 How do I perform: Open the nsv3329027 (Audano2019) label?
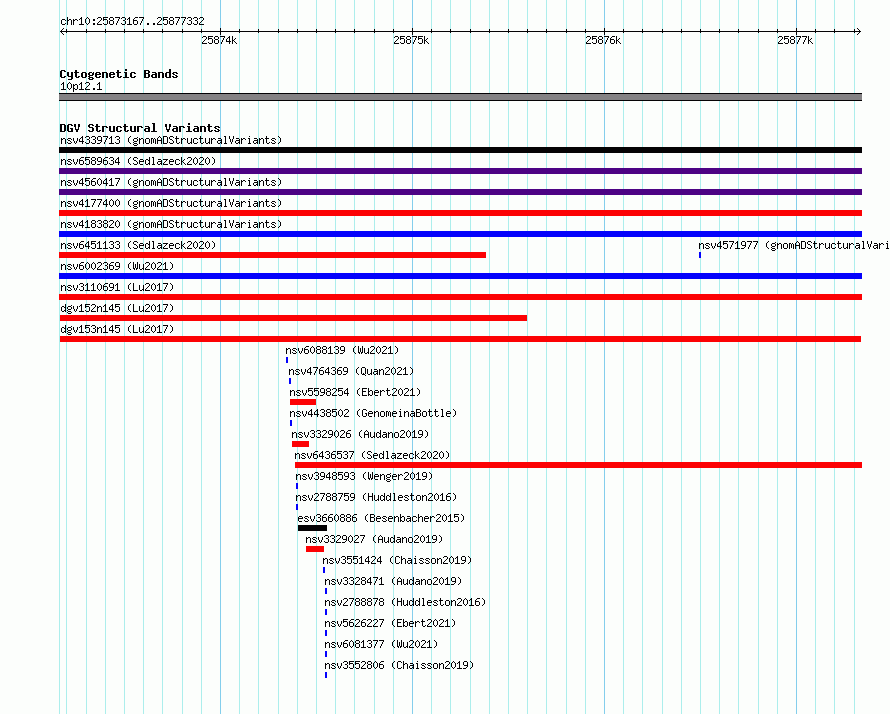coord(374,539)
